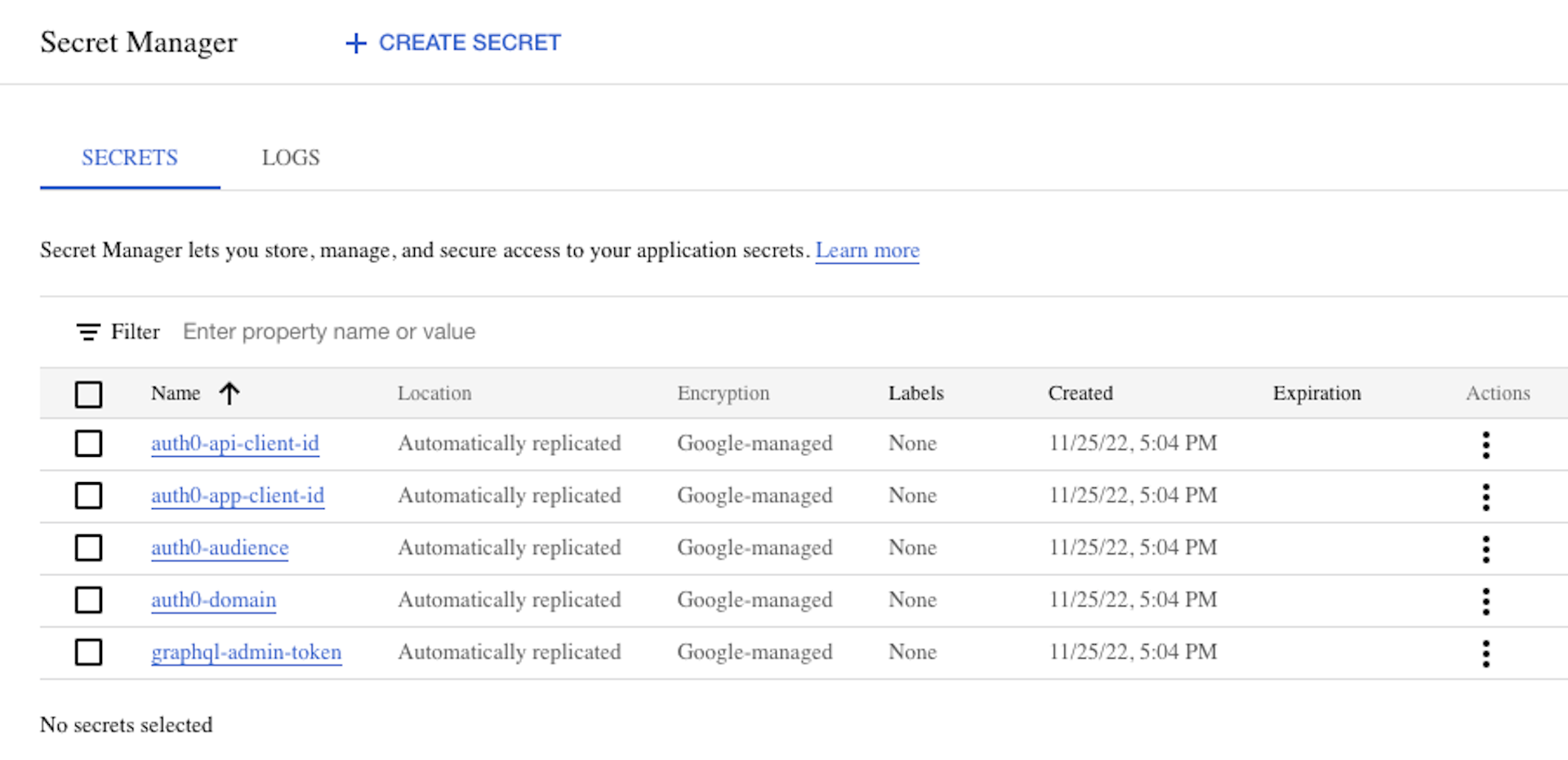Open actions menu for graphql-admin-token

[1486, 654]
